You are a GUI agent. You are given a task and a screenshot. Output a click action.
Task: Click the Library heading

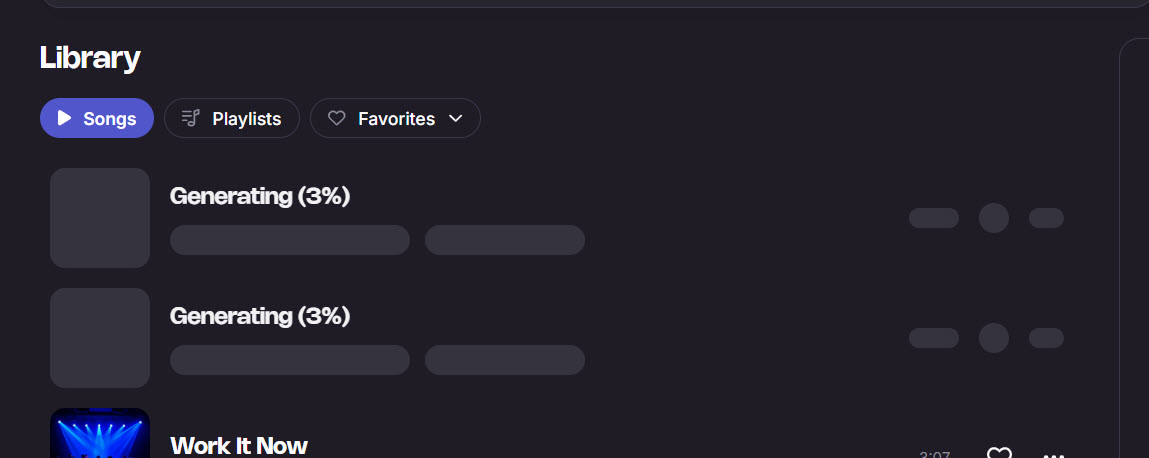90,58
